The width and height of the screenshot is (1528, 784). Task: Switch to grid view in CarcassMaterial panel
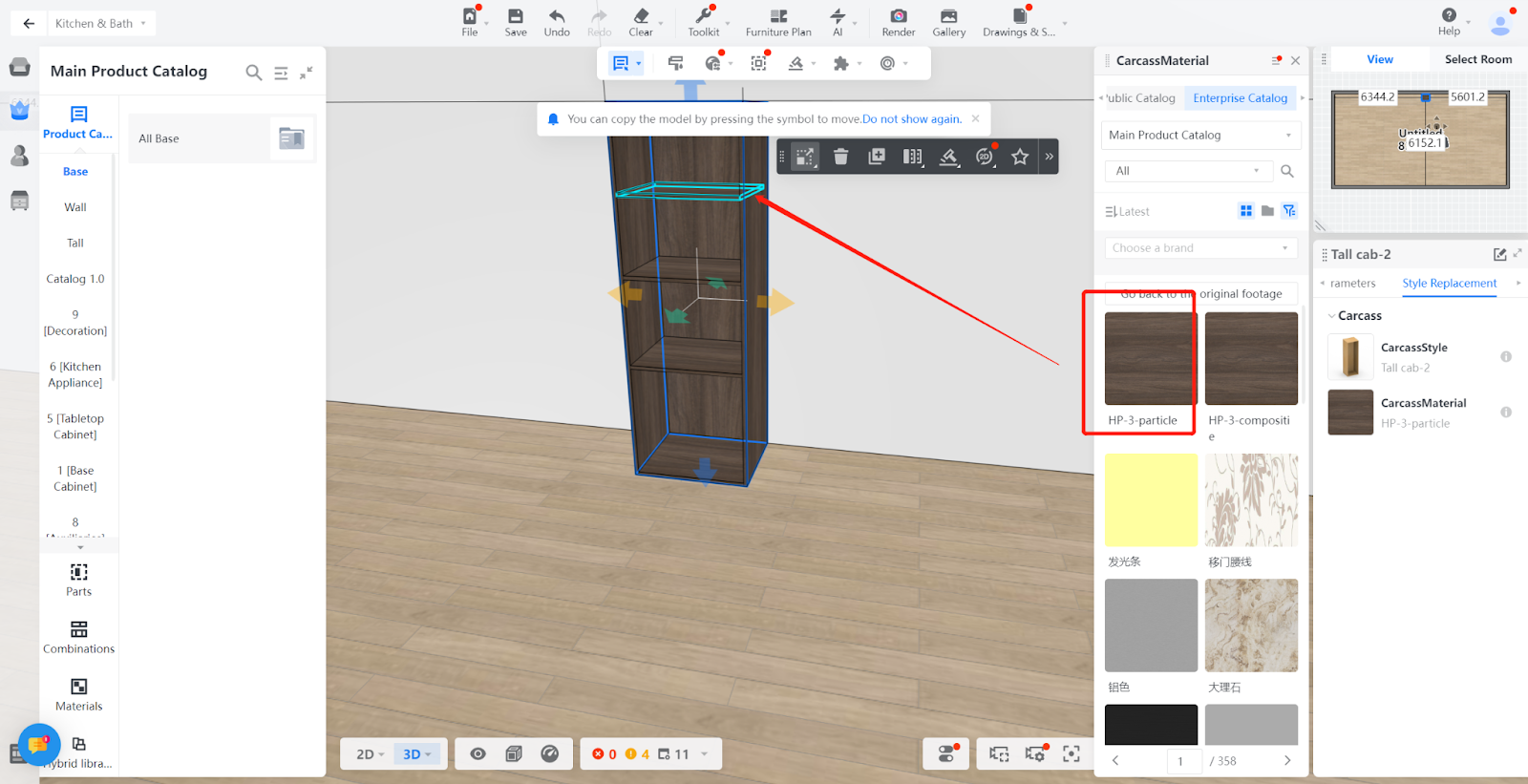pyautogui.click(x=1245, y=211)
